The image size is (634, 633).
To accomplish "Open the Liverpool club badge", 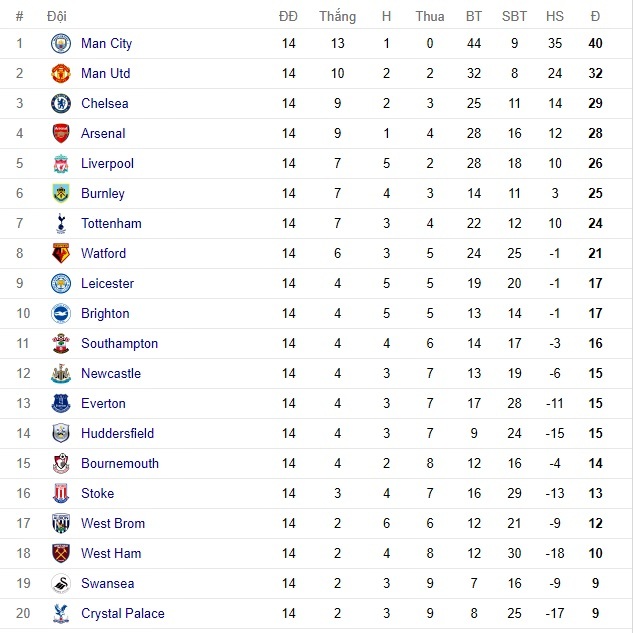I will pos(62,164).
